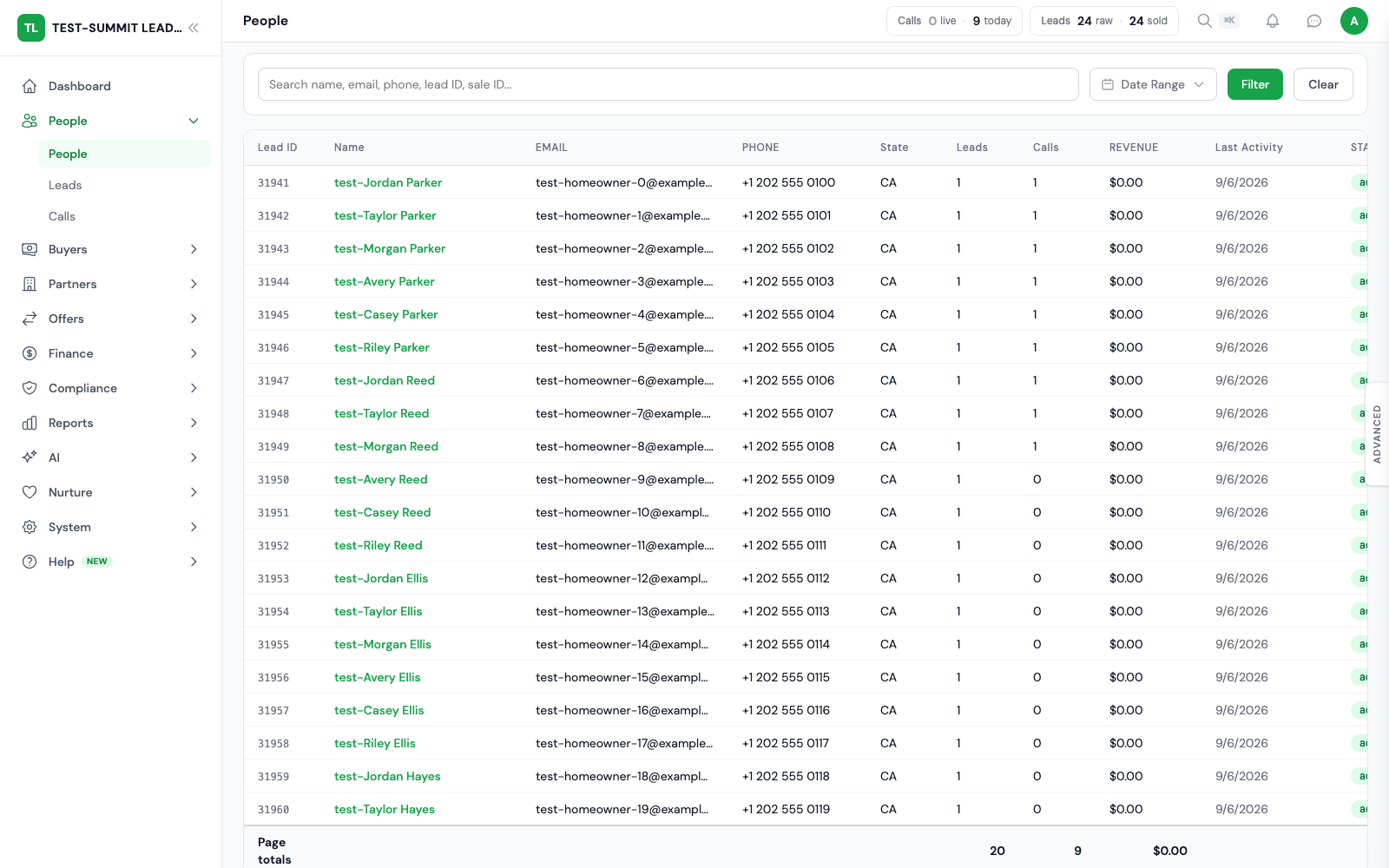Open the Leads submenu item

[124, 185]
